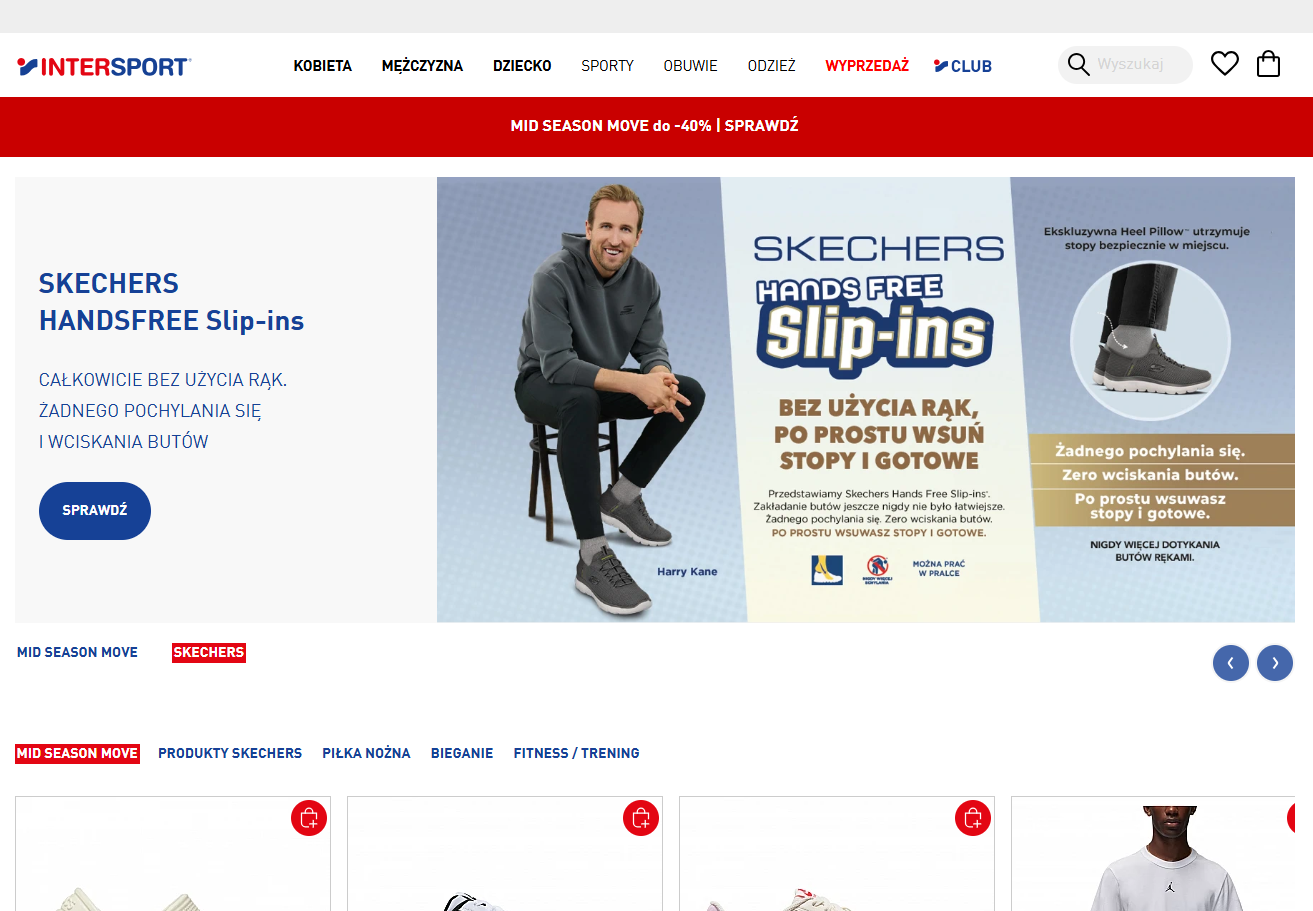Open the shopping bag cart icon

(1268, 64)
